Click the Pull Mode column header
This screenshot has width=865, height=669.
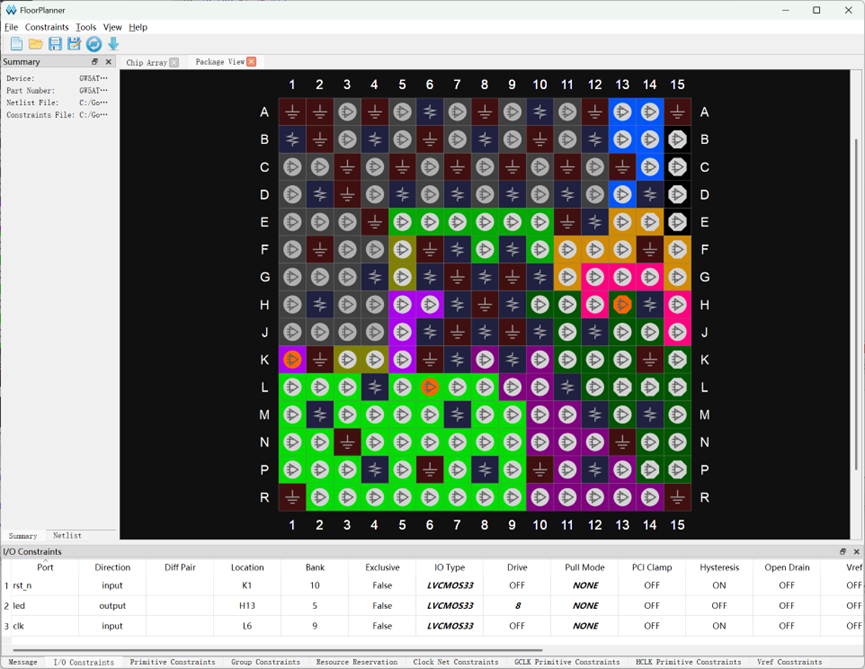coord(585,568)
